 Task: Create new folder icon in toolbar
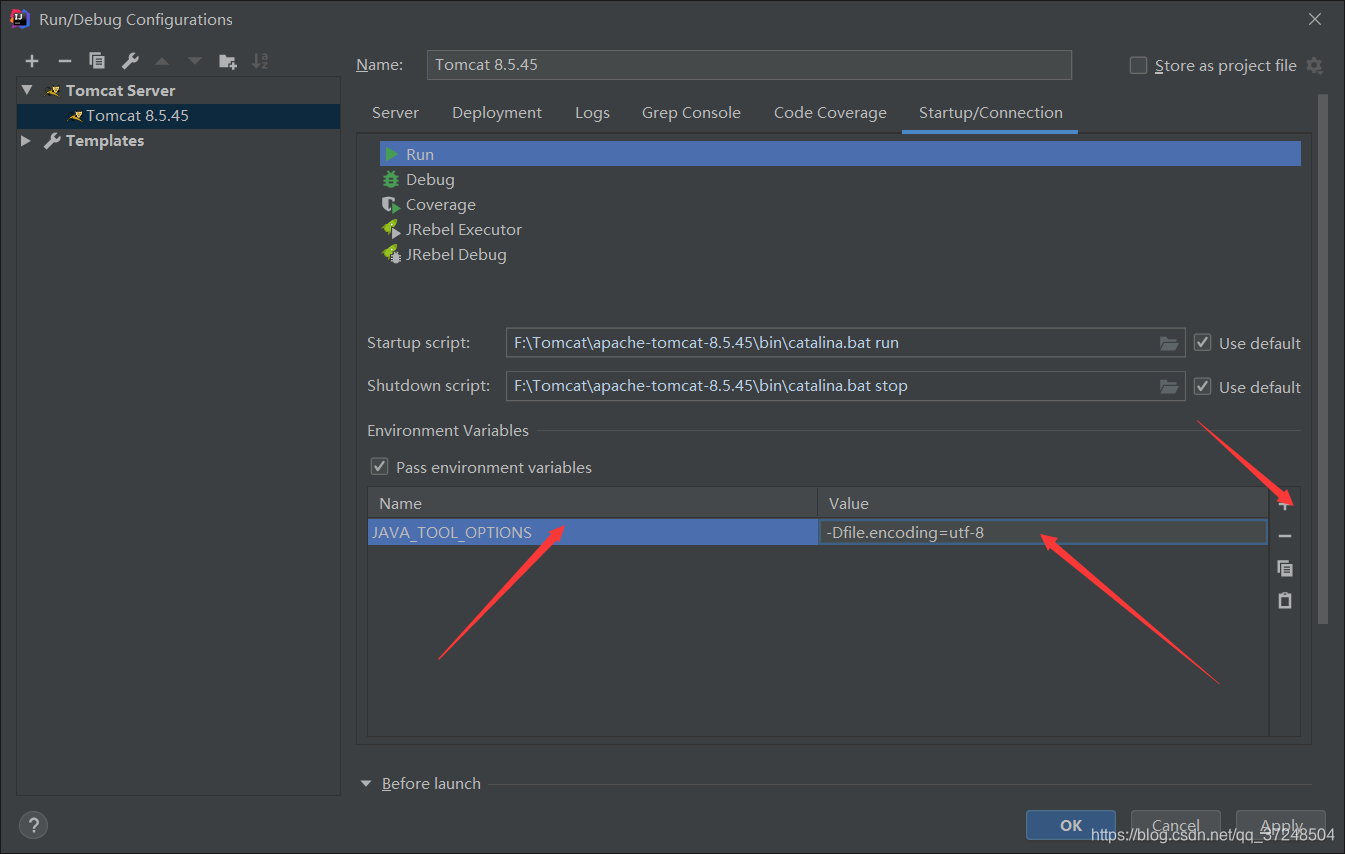pos(228,61)
